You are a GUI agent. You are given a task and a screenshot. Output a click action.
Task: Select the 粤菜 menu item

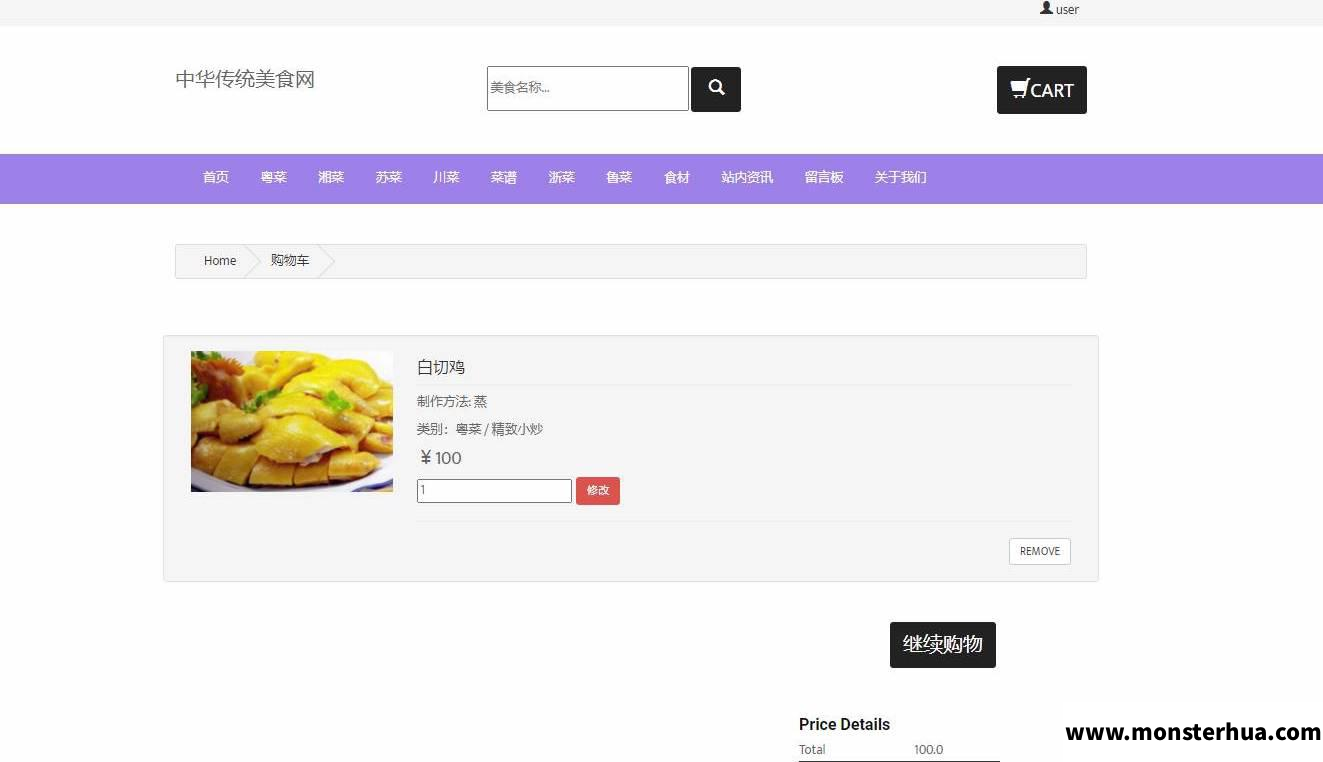(x=274, y=177)
